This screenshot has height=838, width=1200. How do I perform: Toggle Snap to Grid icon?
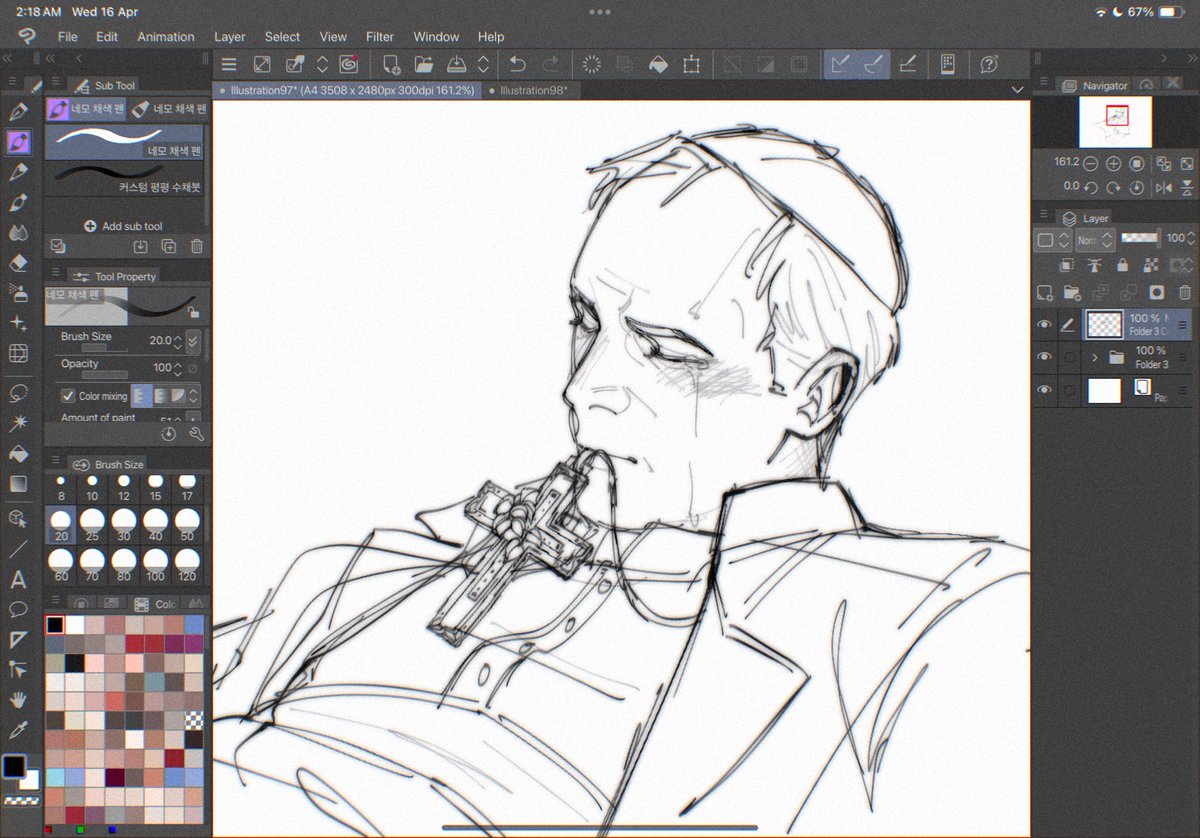[x=908, y=64]
